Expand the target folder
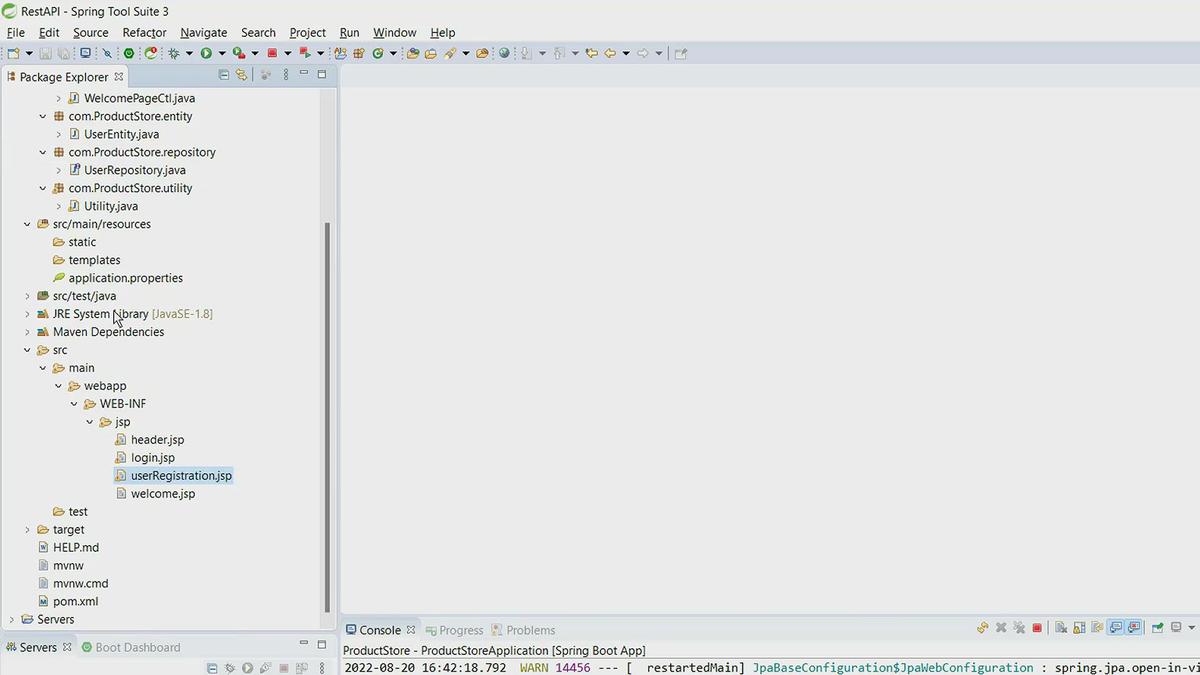The image size is (1200, 675). [x=27, y=530]
